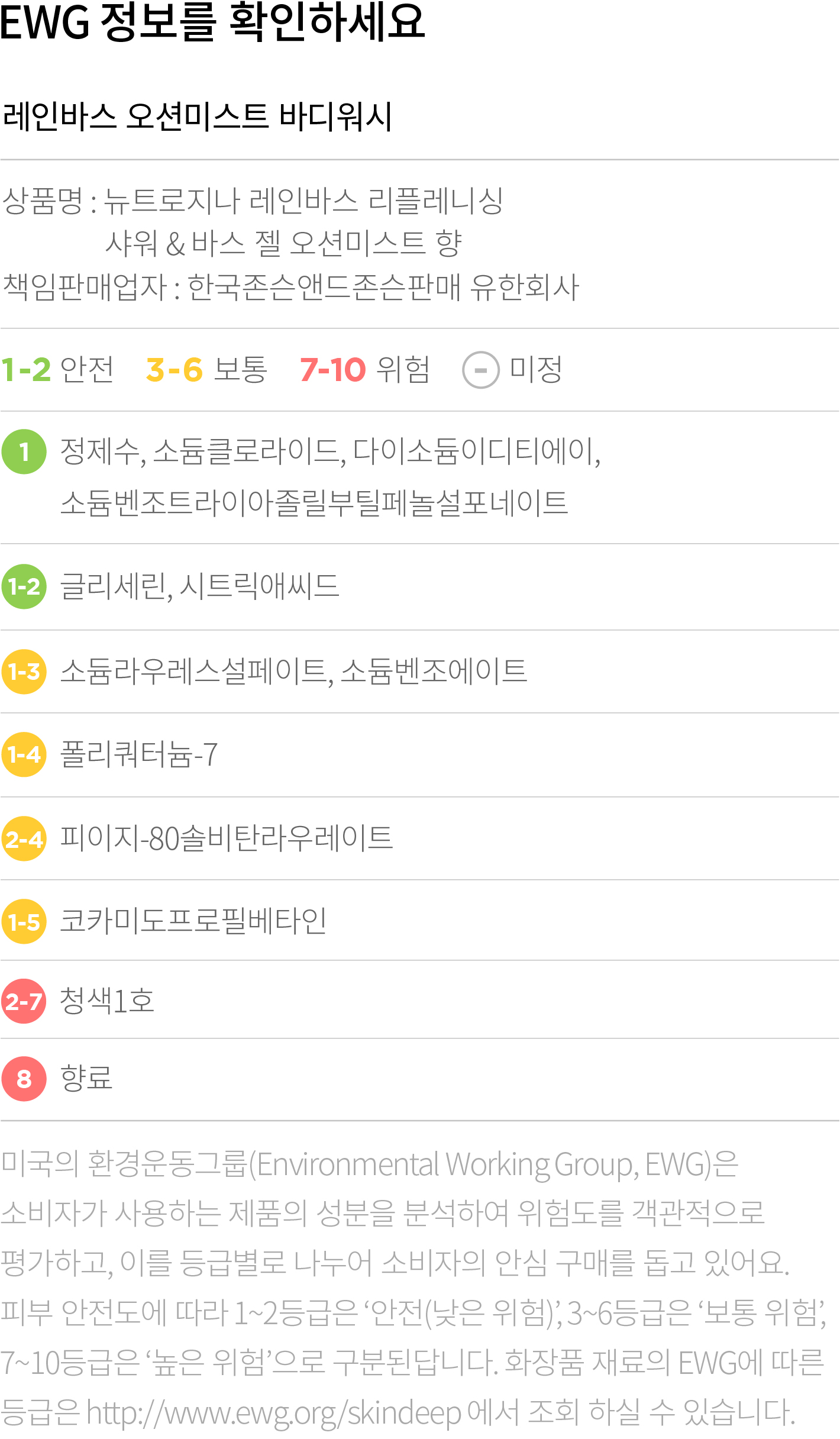
Task: Click the yellow 1-3 grade badge
Action: click(x=24, y=672)
